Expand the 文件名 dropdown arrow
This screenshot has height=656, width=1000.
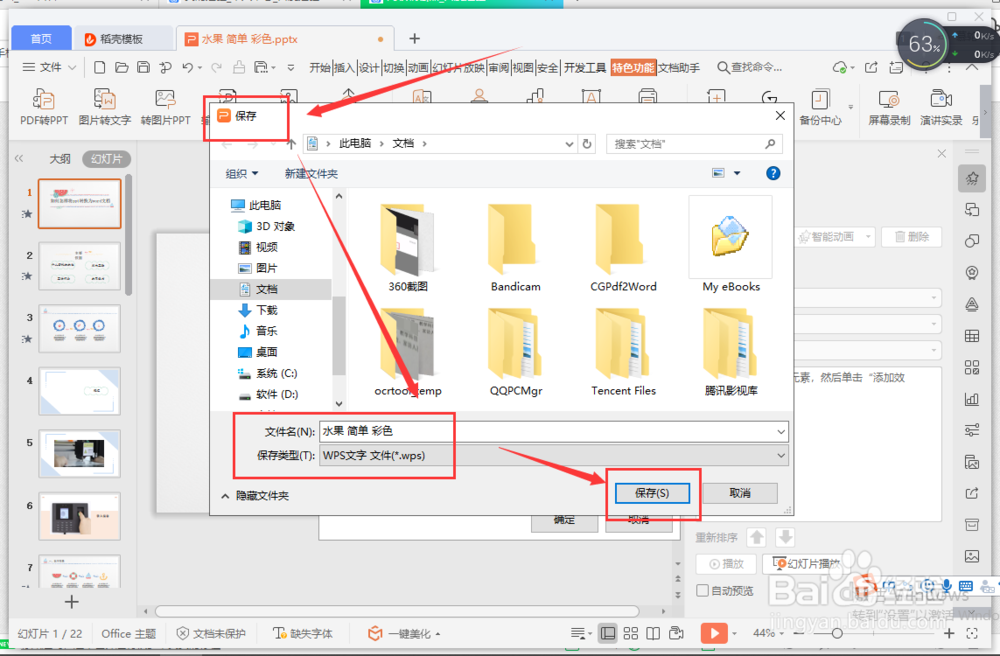click(781, 432)
